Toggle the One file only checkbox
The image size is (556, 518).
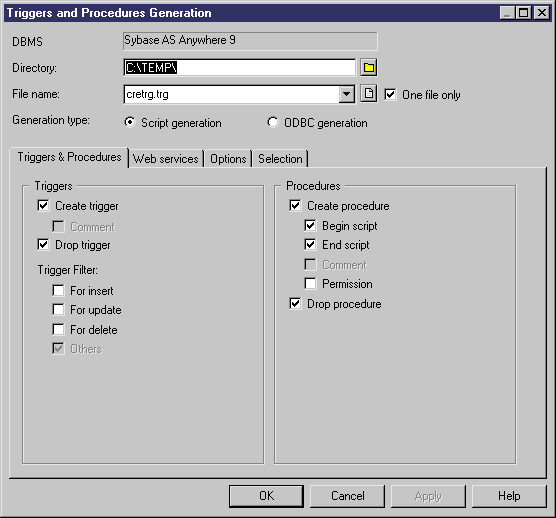click(390, 94)
